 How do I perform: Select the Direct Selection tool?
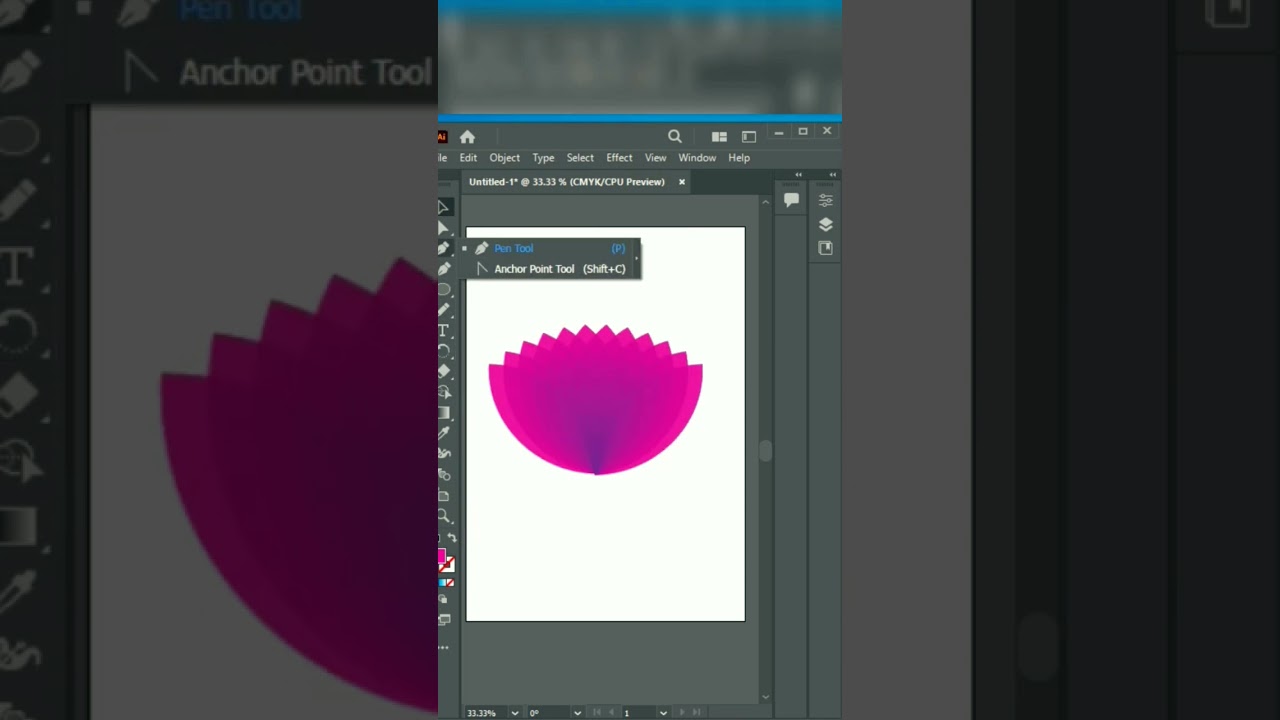444,228
